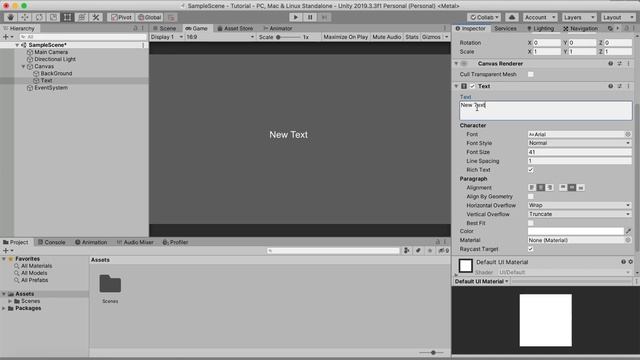This screenshot has height=360, width=640.
Task: Select BackGround in the Hierarchy
Action: coord(56,73)
